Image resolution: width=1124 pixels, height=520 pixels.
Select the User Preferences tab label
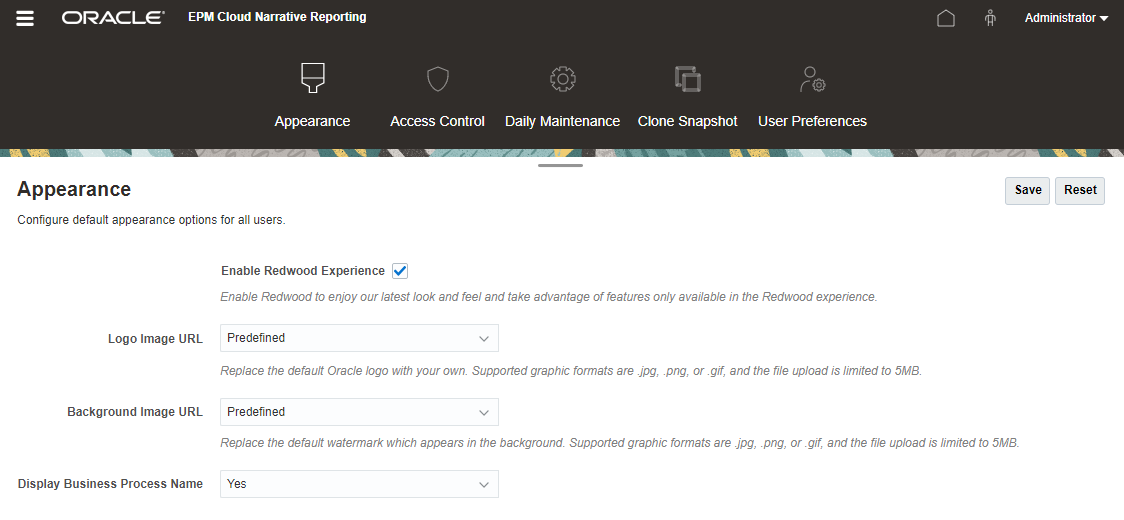pyautogui.click(x=812, y=121)
